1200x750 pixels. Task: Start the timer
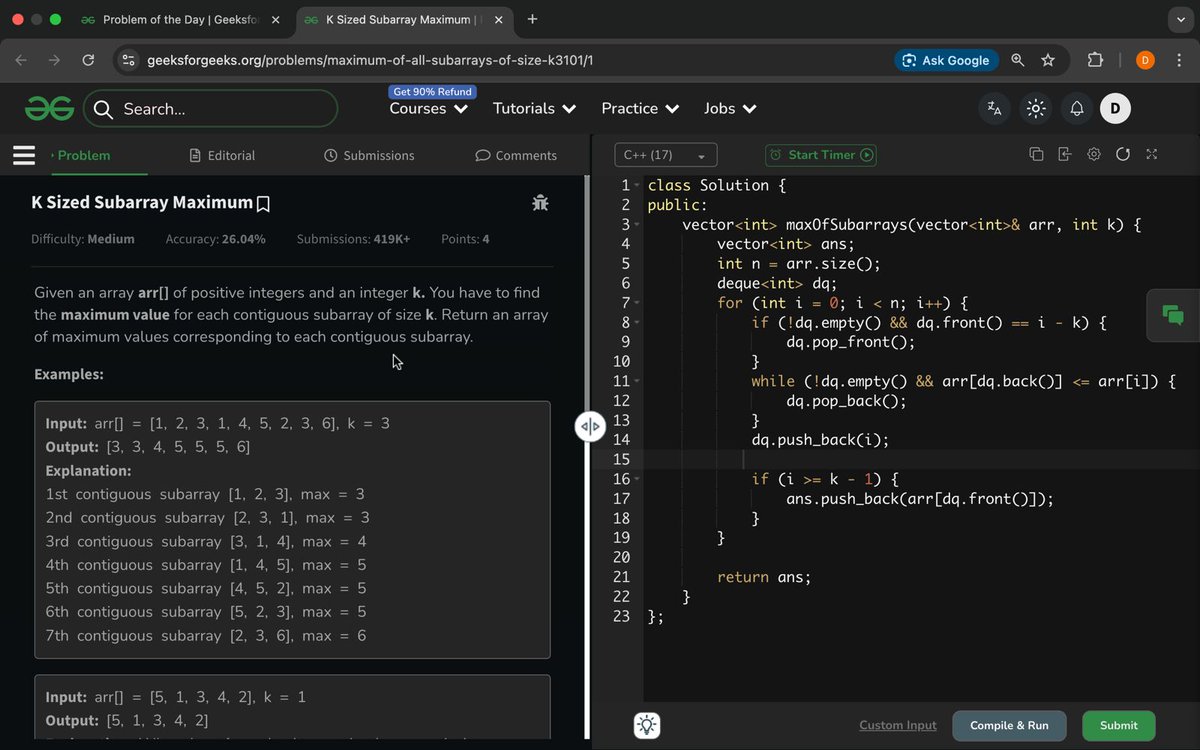tap(820, 155)
